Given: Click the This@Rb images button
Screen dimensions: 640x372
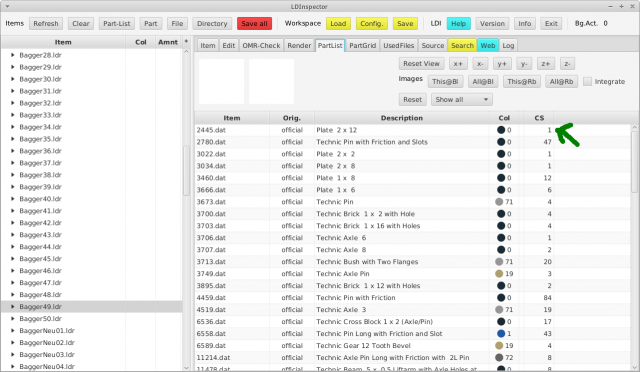Looking at the screenshot, I should click(x=522, y=82).
